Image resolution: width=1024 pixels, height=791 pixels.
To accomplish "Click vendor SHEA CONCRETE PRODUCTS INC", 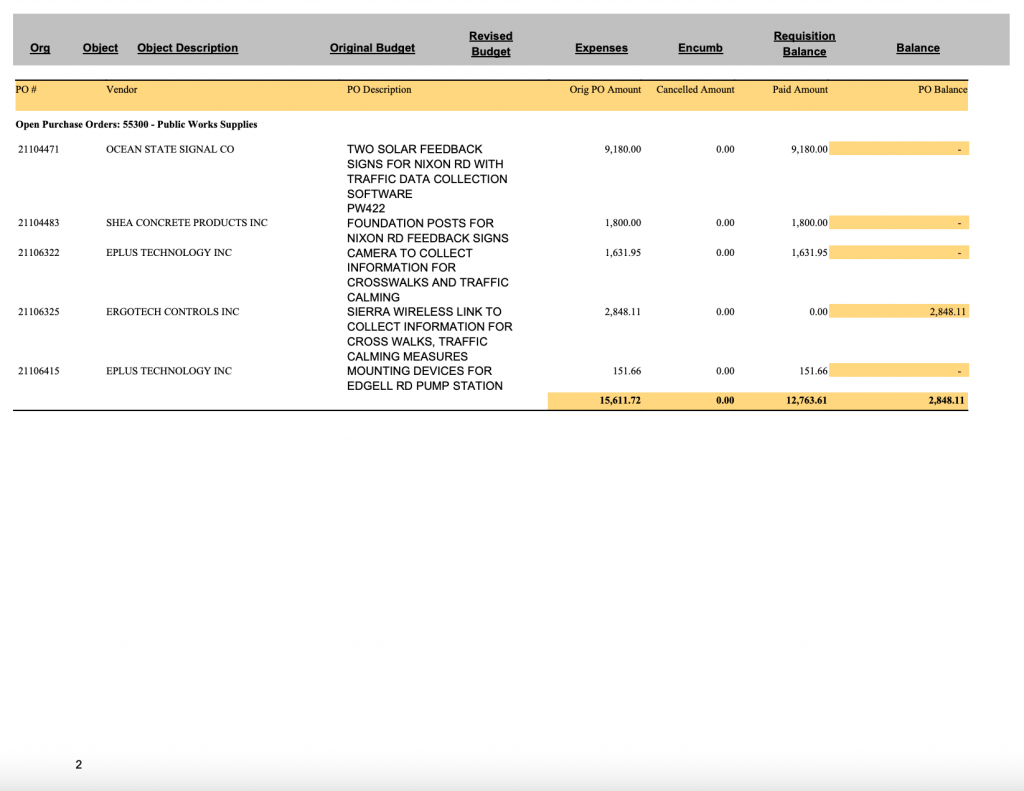I will pos(187,223).
